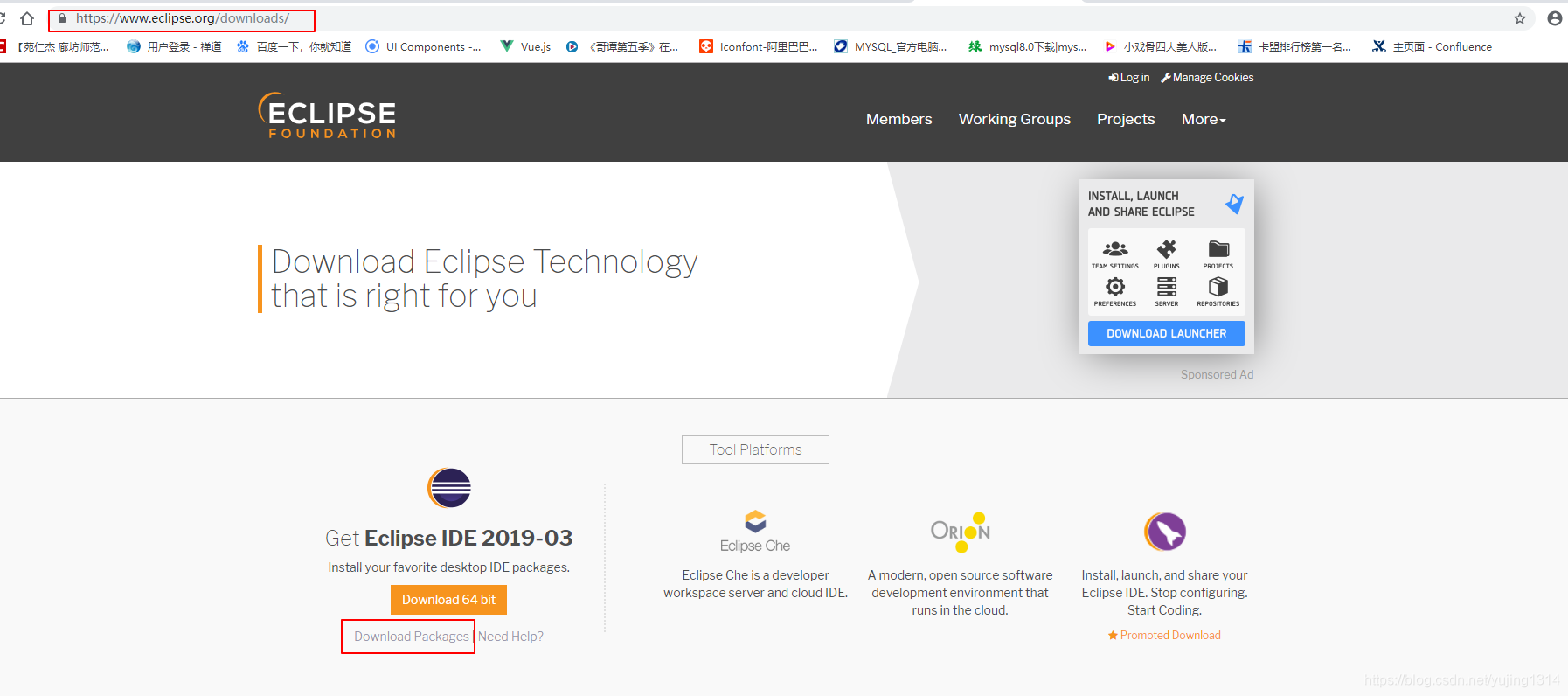Click the Eclipse IDE sphere logo
Viewport: 1568px width, 696px height.
(x=449, y=488)
